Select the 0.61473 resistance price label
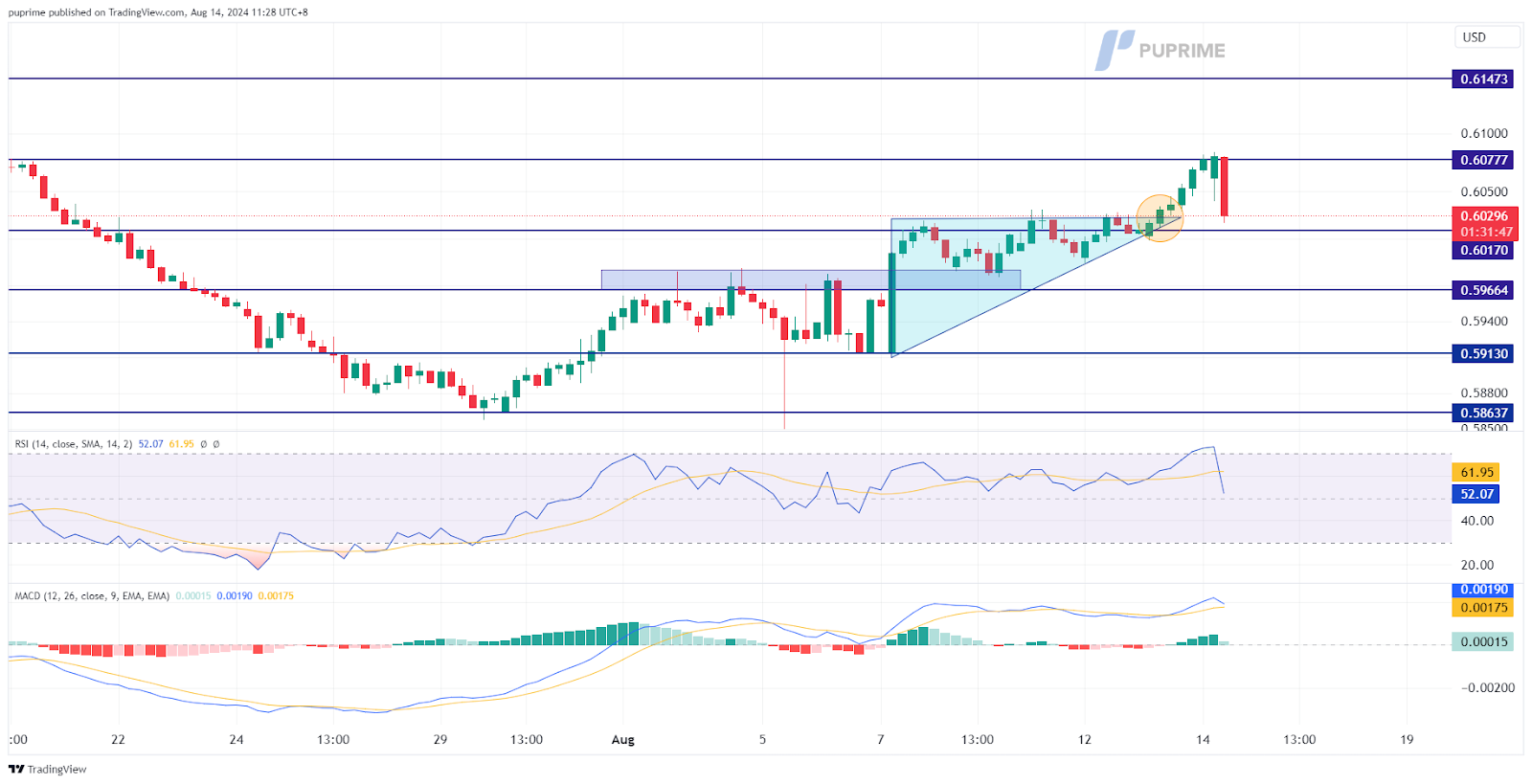 tap(1483, 79)
